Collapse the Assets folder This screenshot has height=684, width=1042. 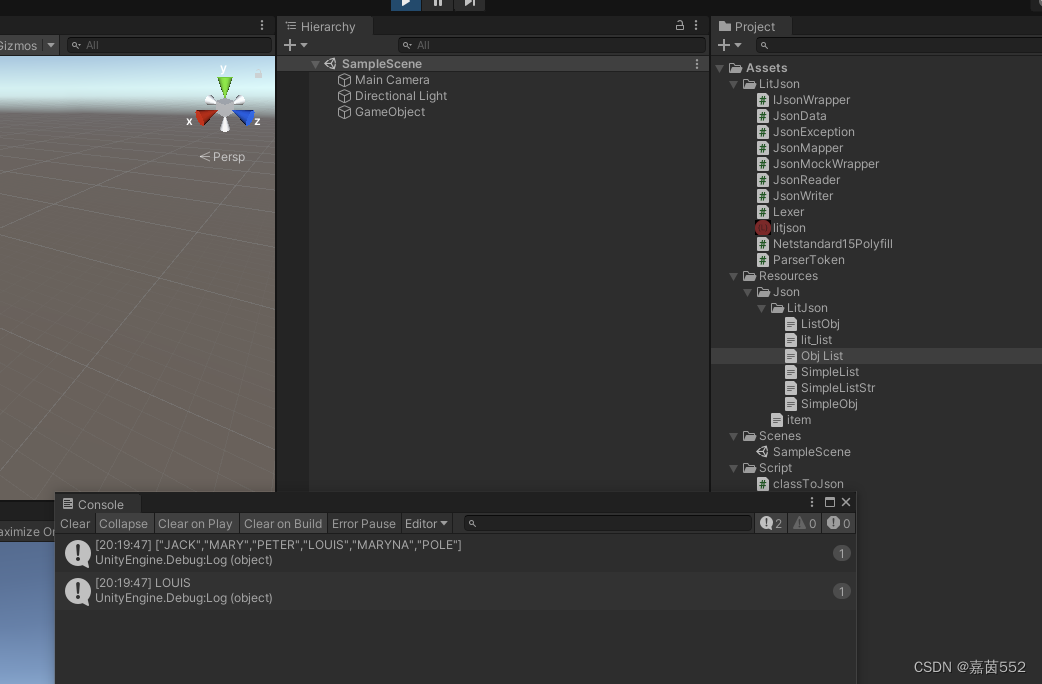pyautogui.click(x=720, y=68)
